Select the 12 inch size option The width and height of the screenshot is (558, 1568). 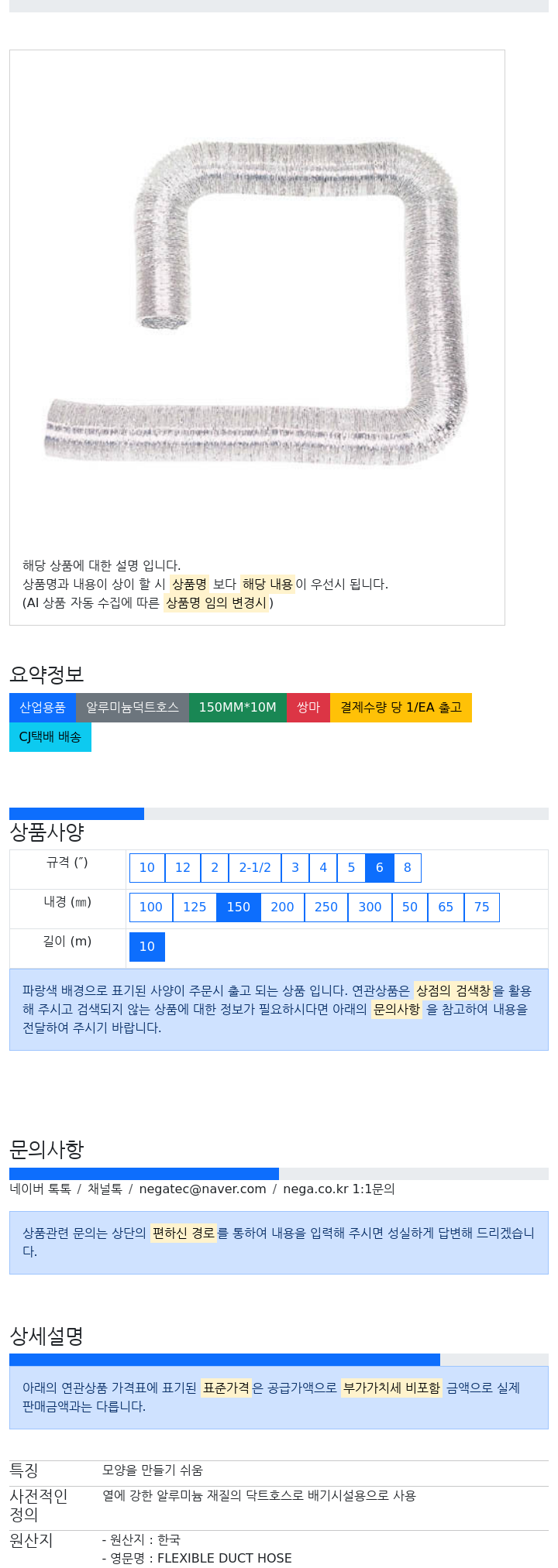tap(183, 868)
